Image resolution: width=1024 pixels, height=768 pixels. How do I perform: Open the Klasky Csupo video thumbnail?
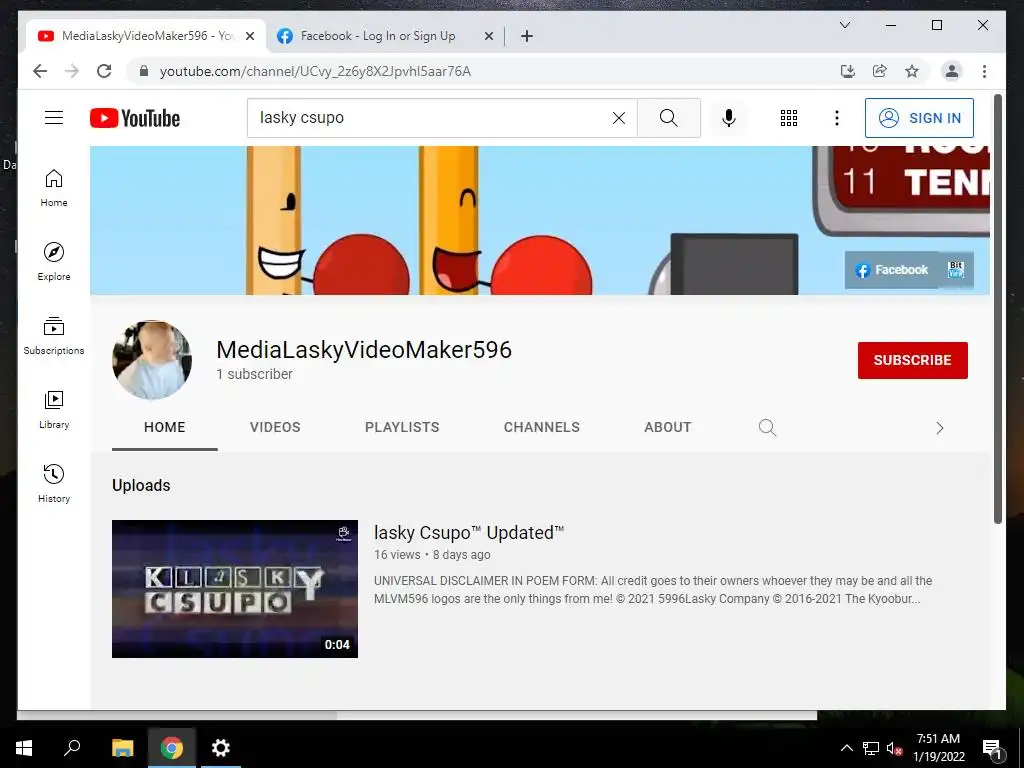pyautogui.click(x=234, y=588)
